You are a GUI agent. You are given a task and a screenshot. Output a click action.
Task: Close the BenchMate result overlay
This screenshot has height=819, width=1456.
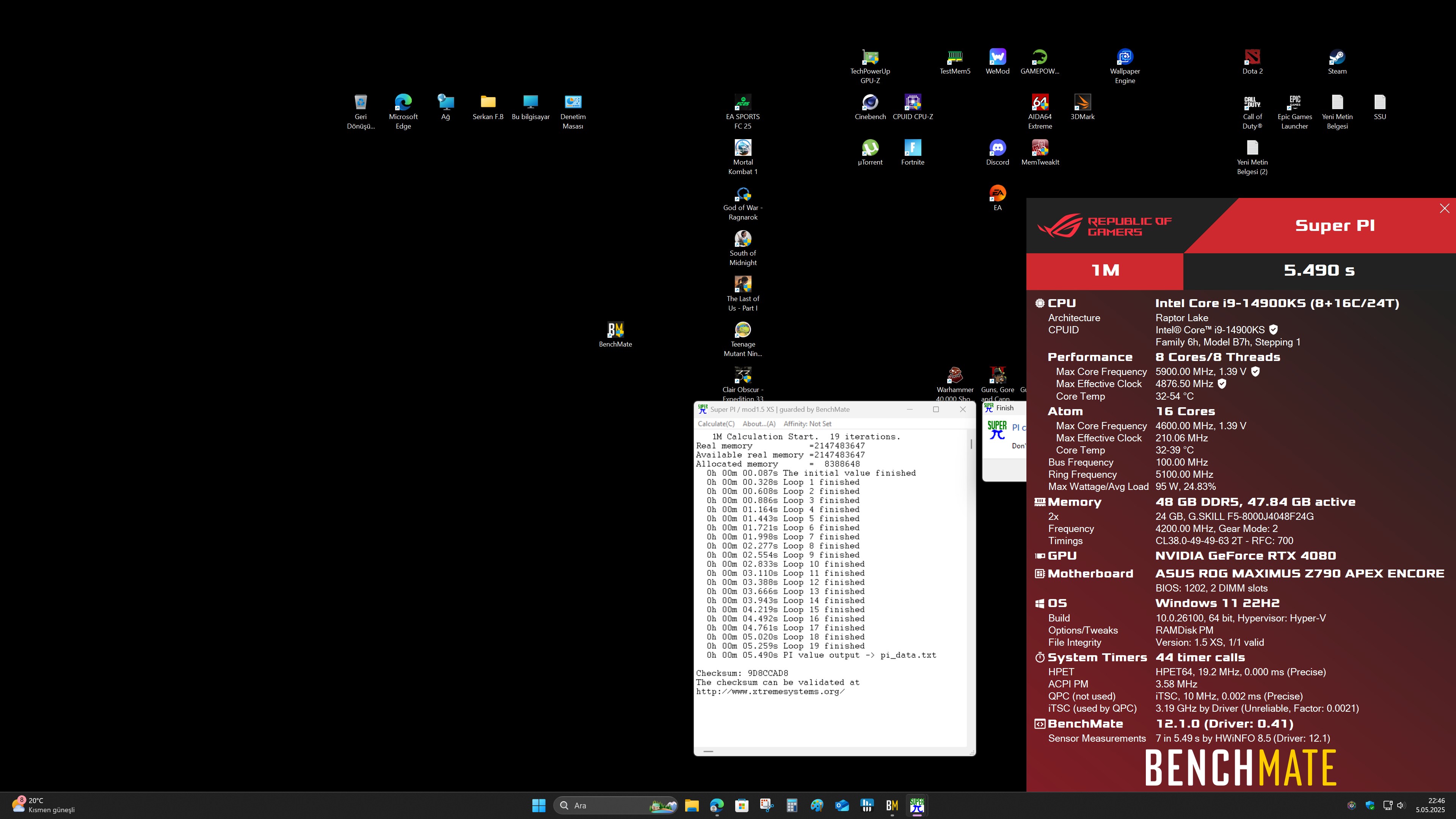point(1444,209)
